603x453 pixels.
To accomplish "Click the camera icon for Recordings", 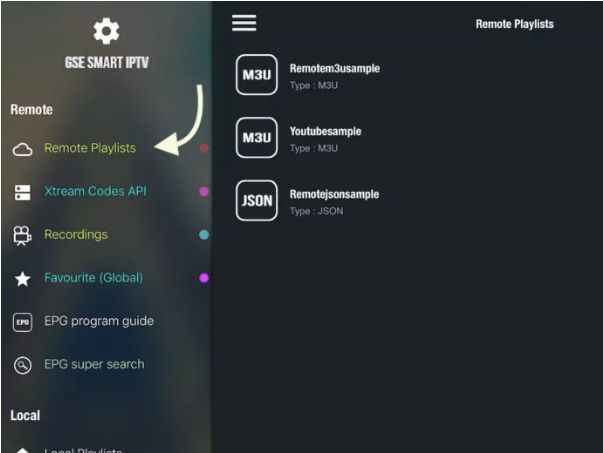I will click(x=22, y=235).
